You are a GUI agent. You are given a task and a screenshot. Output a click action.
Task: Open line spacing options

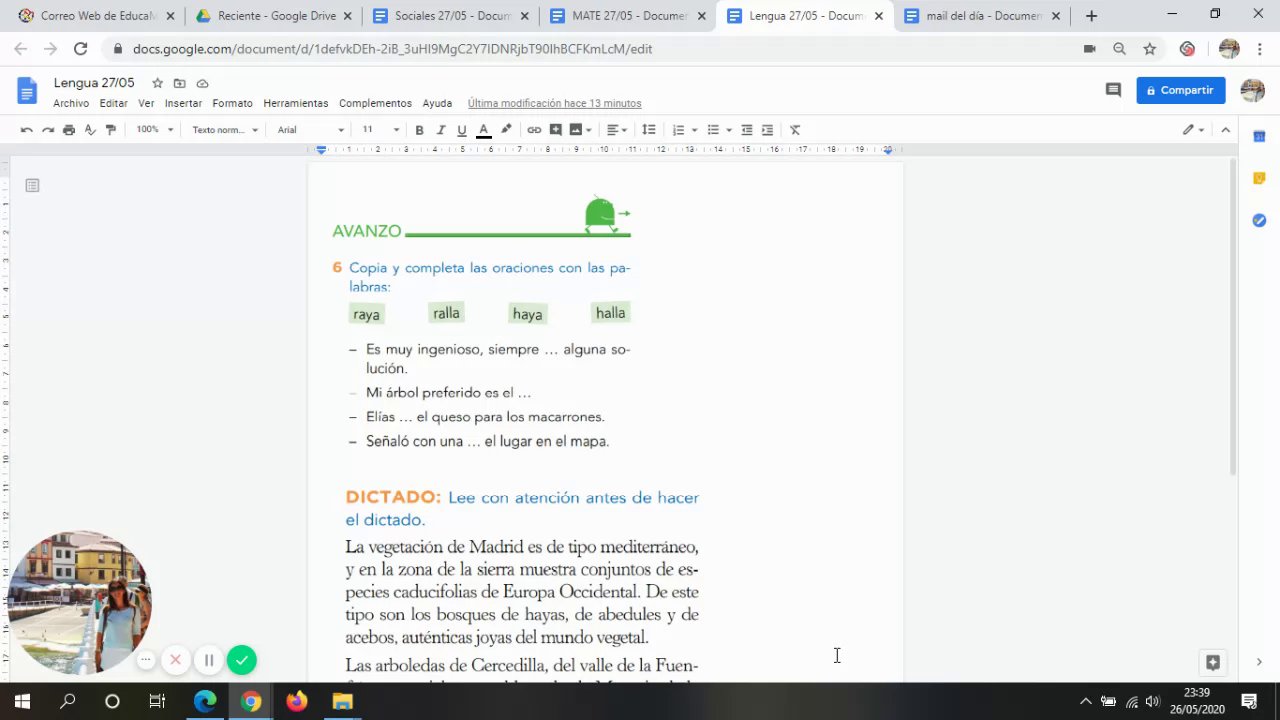pos(649,130)
